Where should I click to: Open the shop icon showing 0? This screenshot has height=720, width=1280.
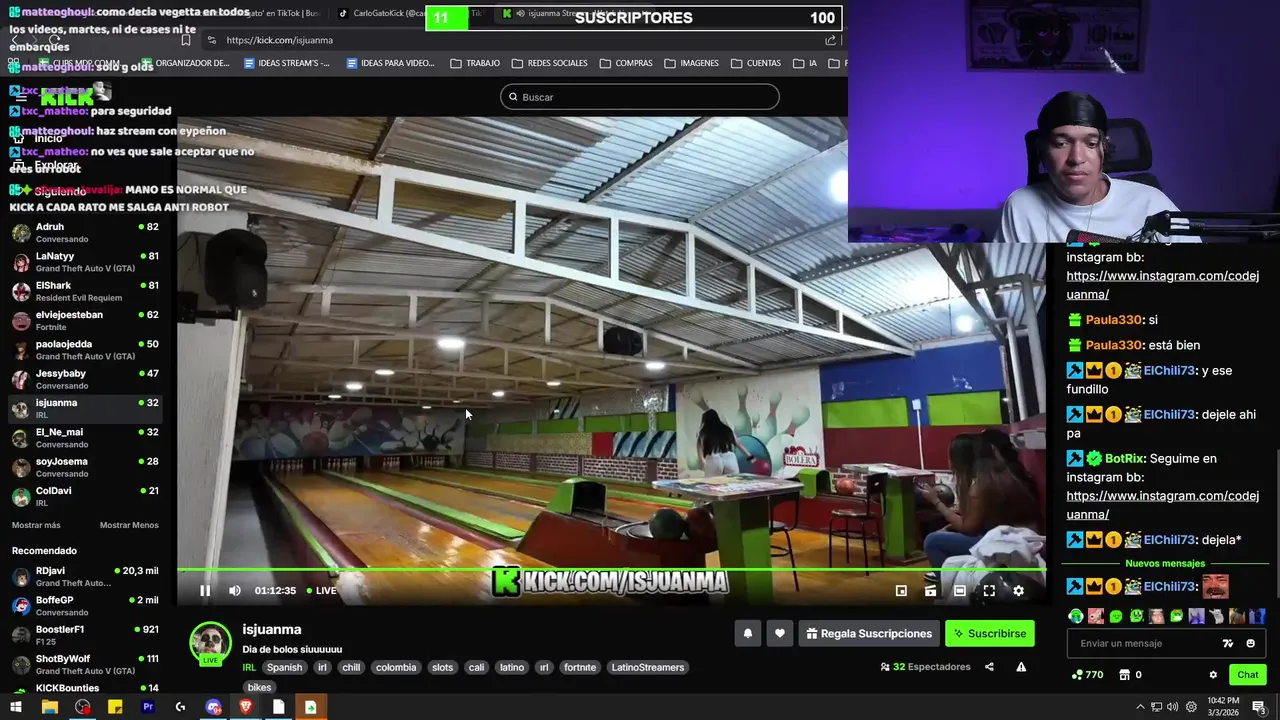(1130, 675)
